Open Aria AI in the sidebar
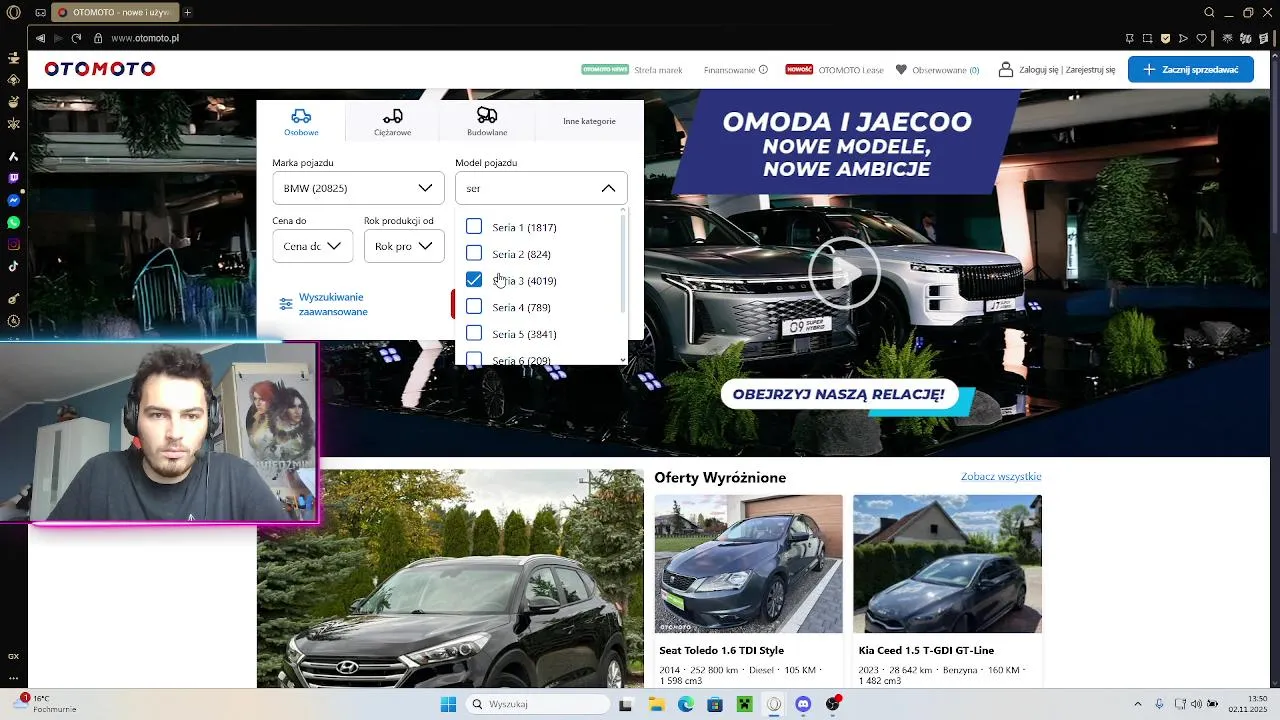Screen dimensions: 1280x720 coord(13,156)
